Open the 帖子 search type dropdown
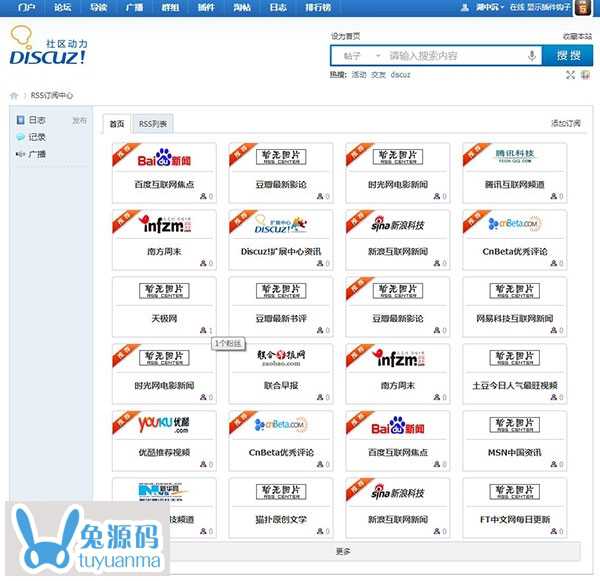Viewport: 600px width, 581px height. [x=362, y=56]
